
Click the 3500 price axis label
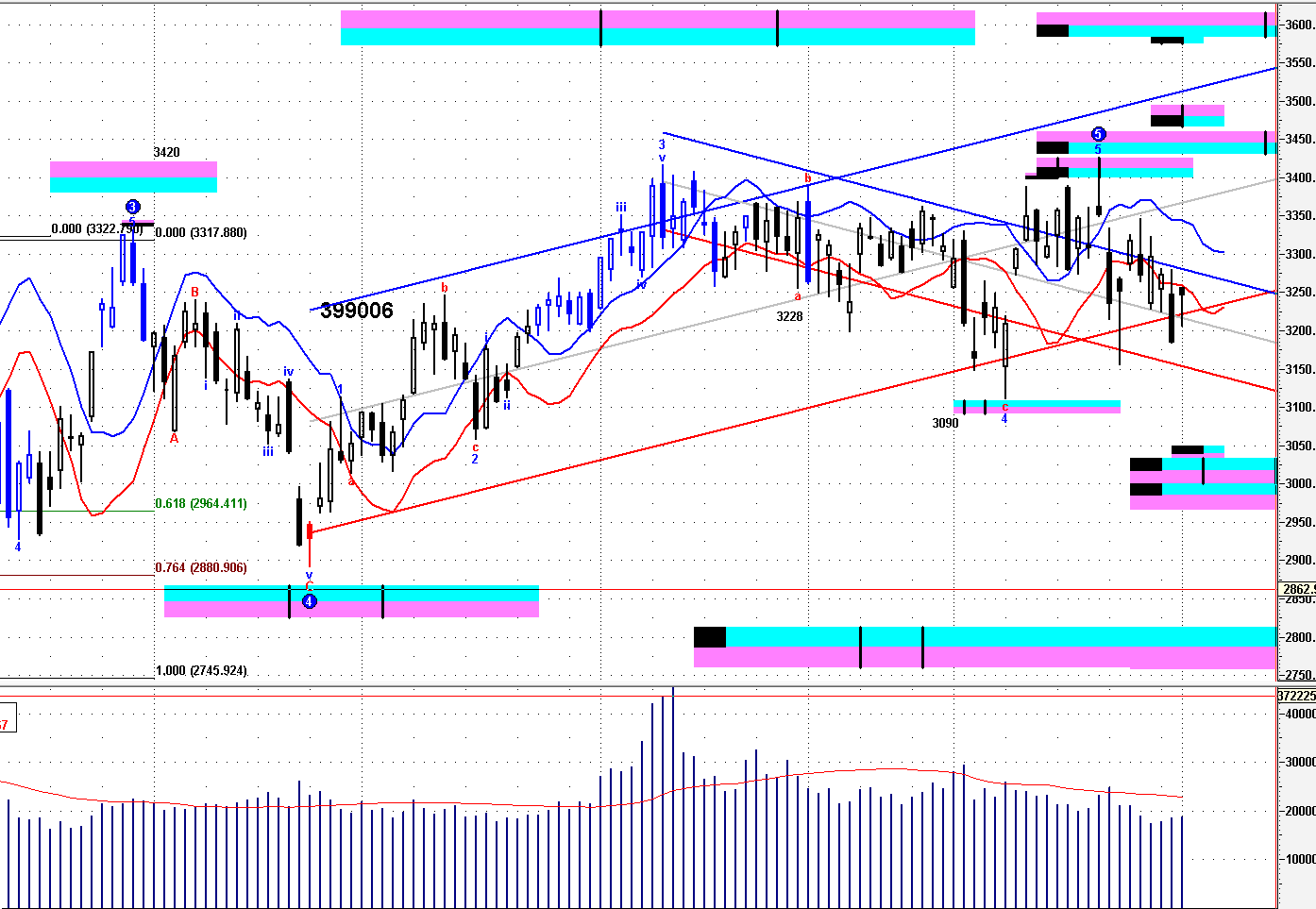1300,101
